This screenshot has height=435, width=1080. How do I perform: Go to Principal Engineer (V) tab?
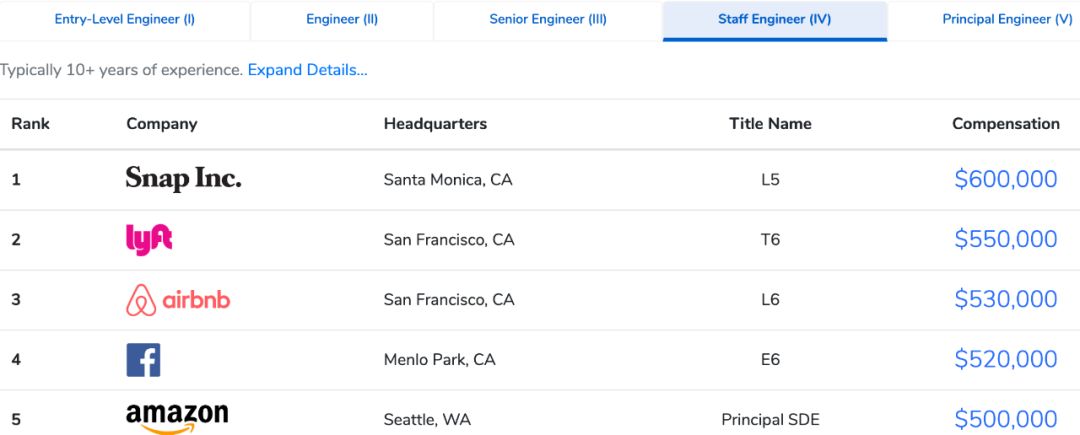tap(1006, 20)
